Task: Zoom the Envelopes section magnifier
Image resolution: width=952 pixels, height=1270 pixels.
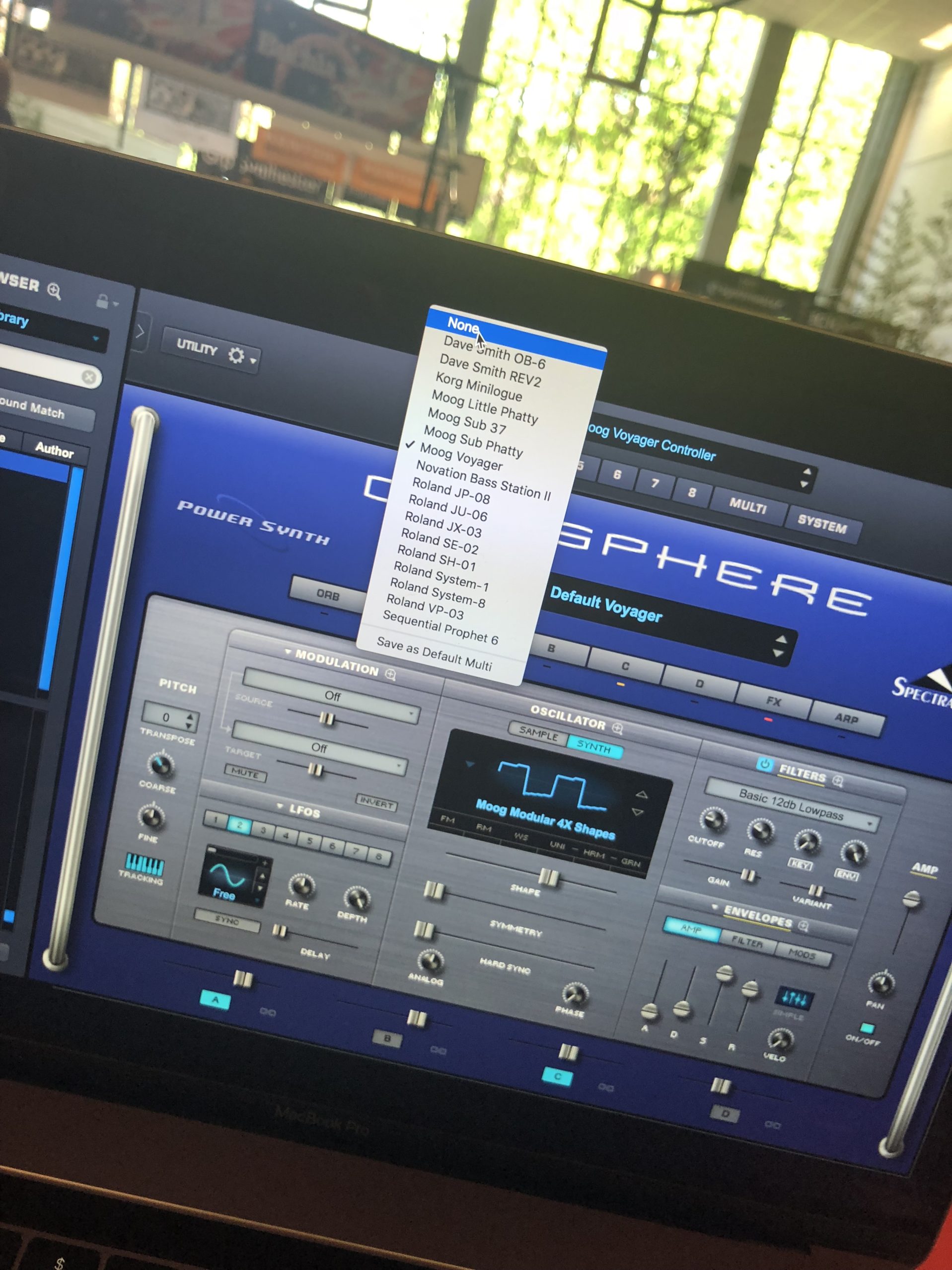Action: click(804, 926)
